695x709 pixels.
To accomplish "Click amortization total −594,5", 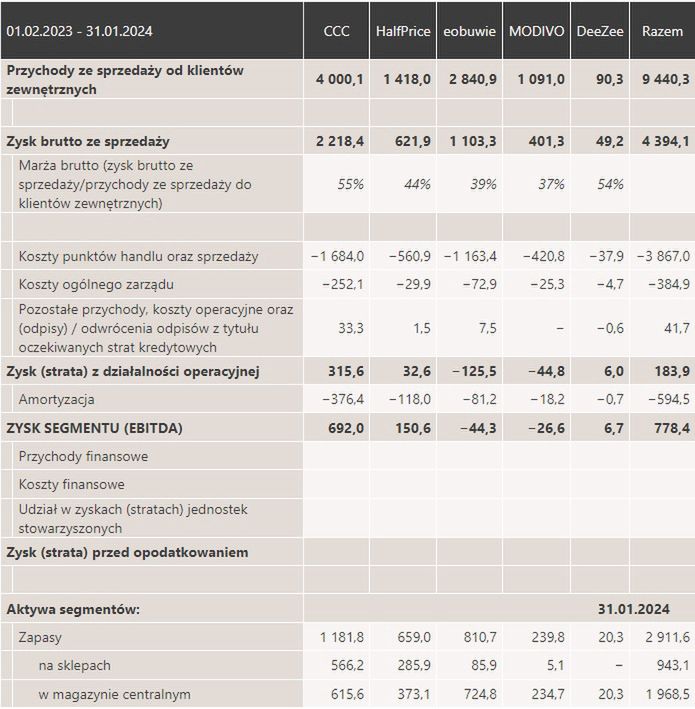I will tap(669, 400).
